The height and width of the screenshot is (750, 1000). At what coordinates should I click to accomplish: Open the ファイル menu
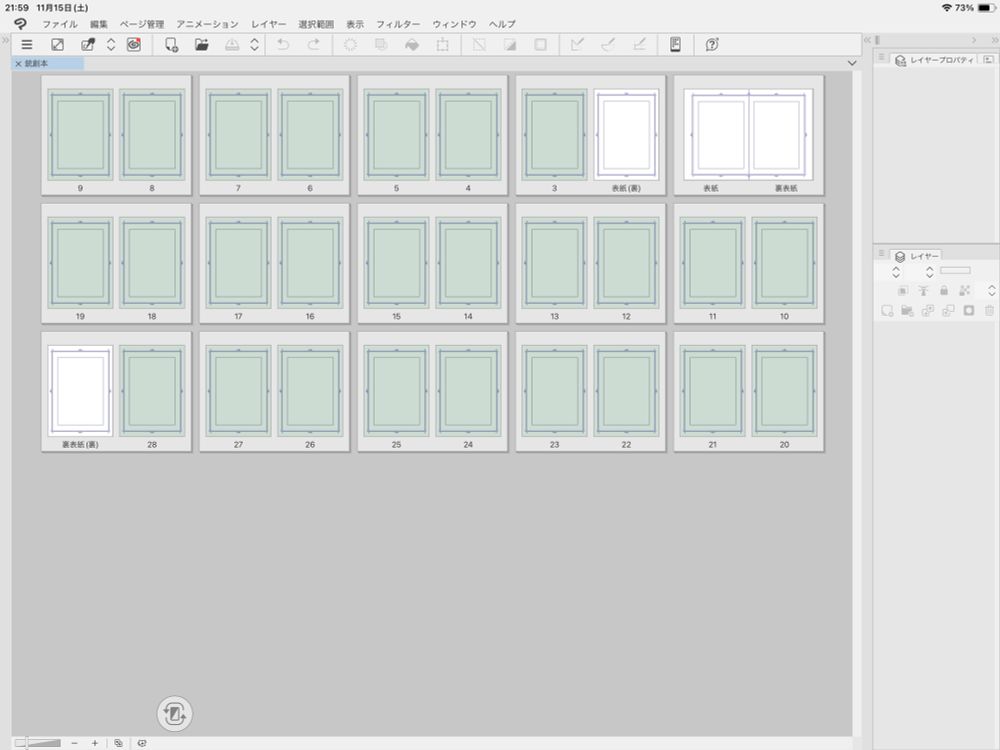pos(60,24)
